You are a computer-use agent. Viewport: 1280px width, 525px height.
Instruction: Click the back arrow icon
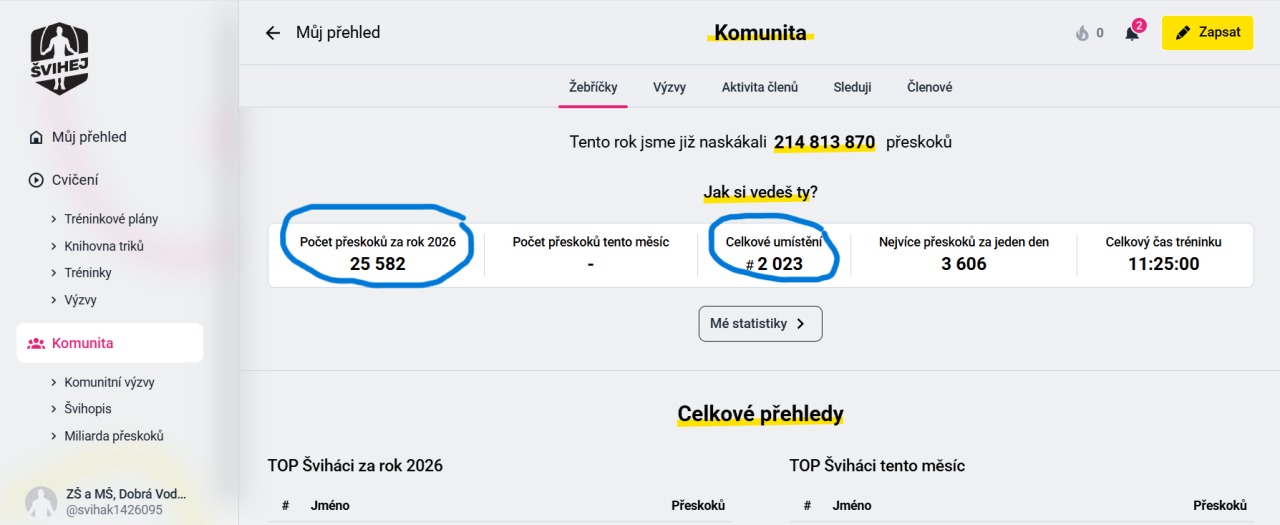click(273, 33)
